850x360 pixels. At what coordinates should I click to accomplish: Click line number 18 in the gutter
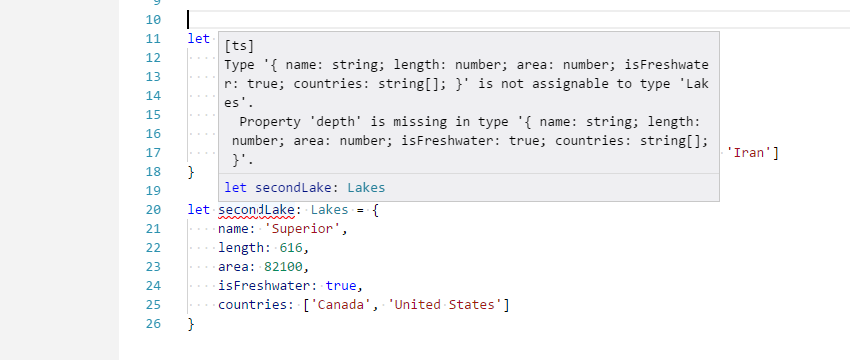153,171
